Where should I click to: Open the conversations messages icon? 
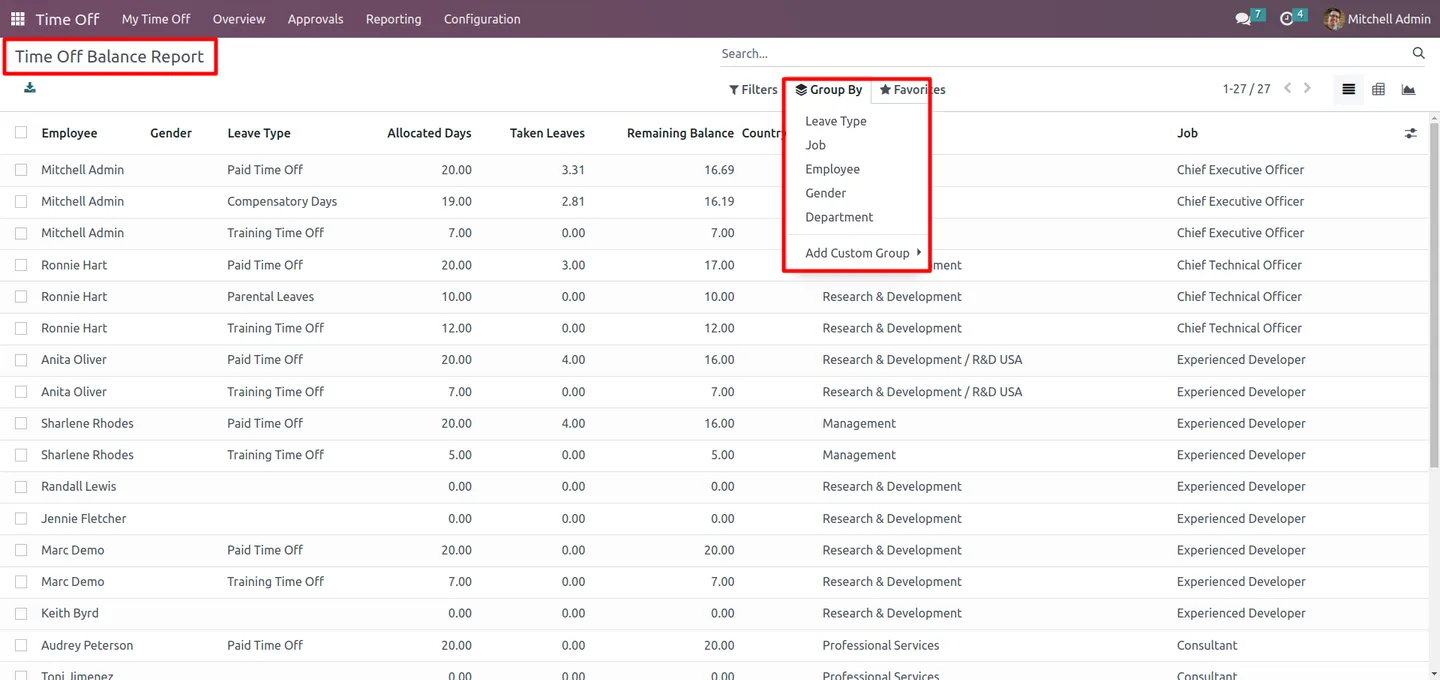(x=1243, y=19)
